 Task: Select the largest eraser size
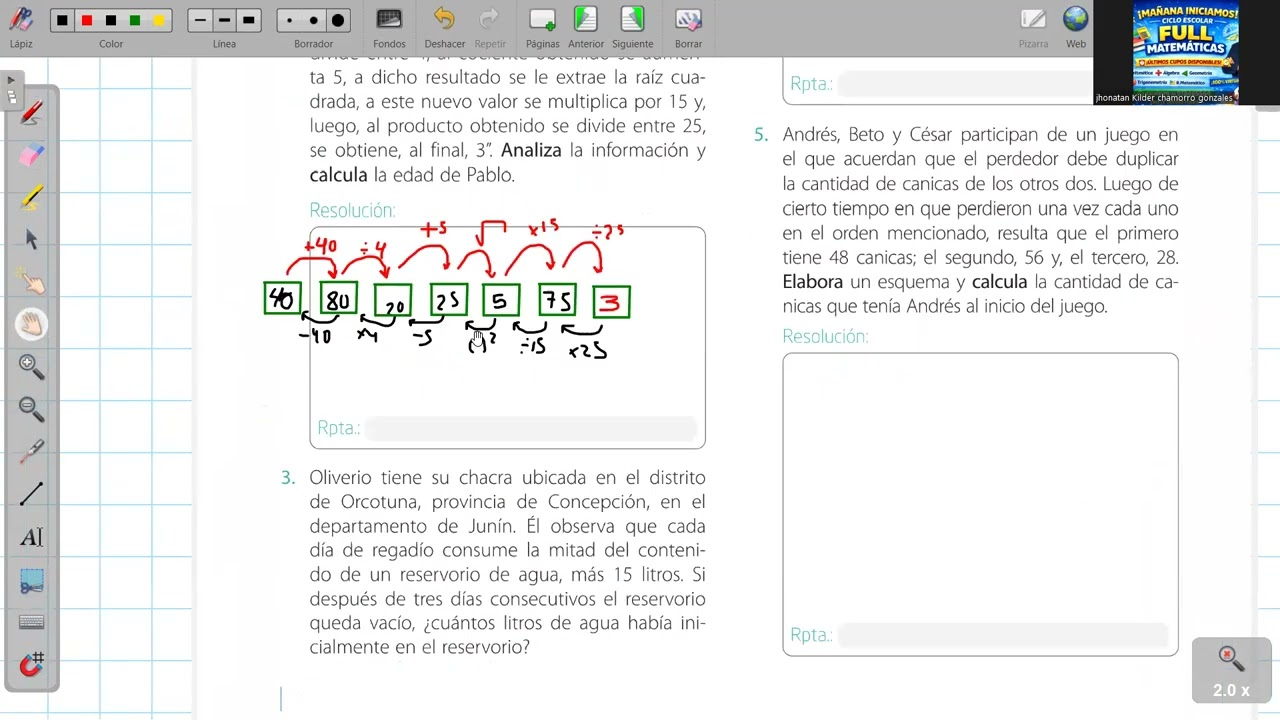pos(338,20)
